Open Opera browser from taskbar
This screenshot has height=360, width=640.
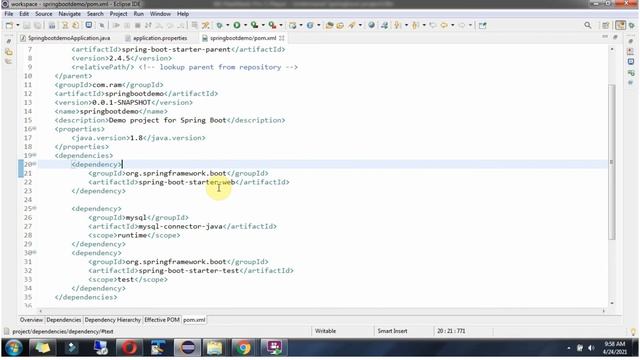click(x=129, y=348)
